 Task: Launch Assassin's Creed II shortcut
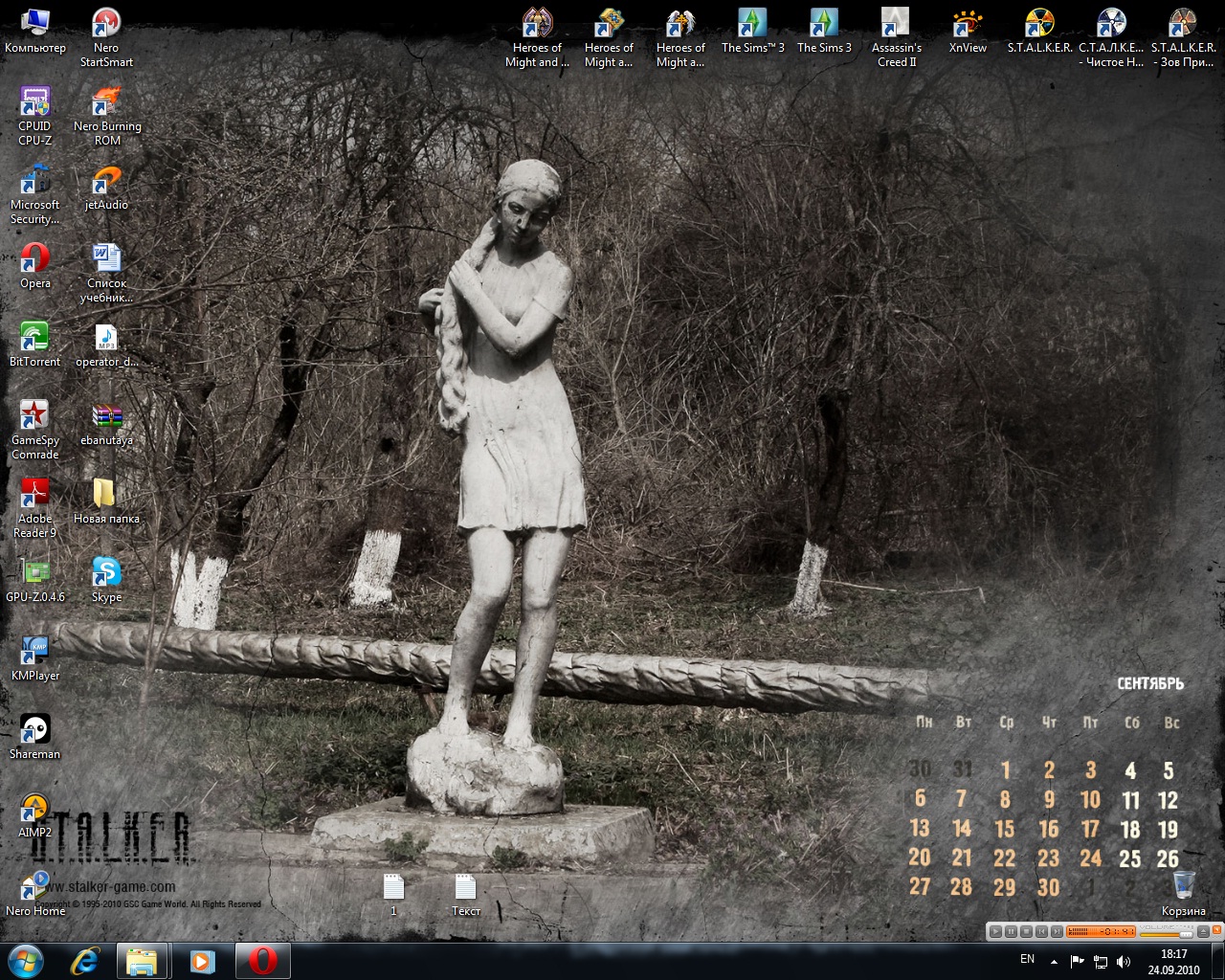[x=896, y=38]
